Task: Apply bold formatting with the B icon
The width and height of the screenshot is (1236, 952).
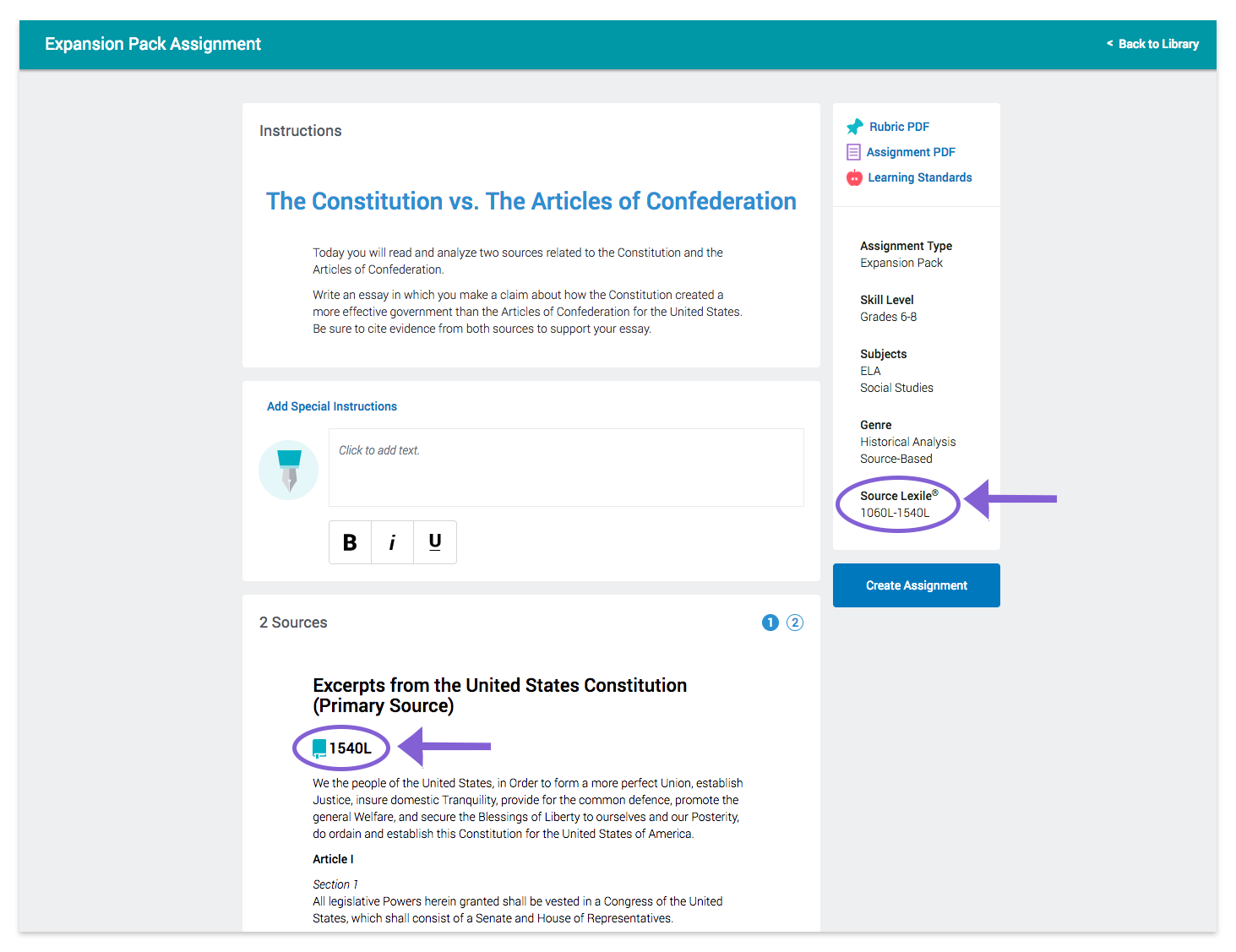Action: coord(350,542)
